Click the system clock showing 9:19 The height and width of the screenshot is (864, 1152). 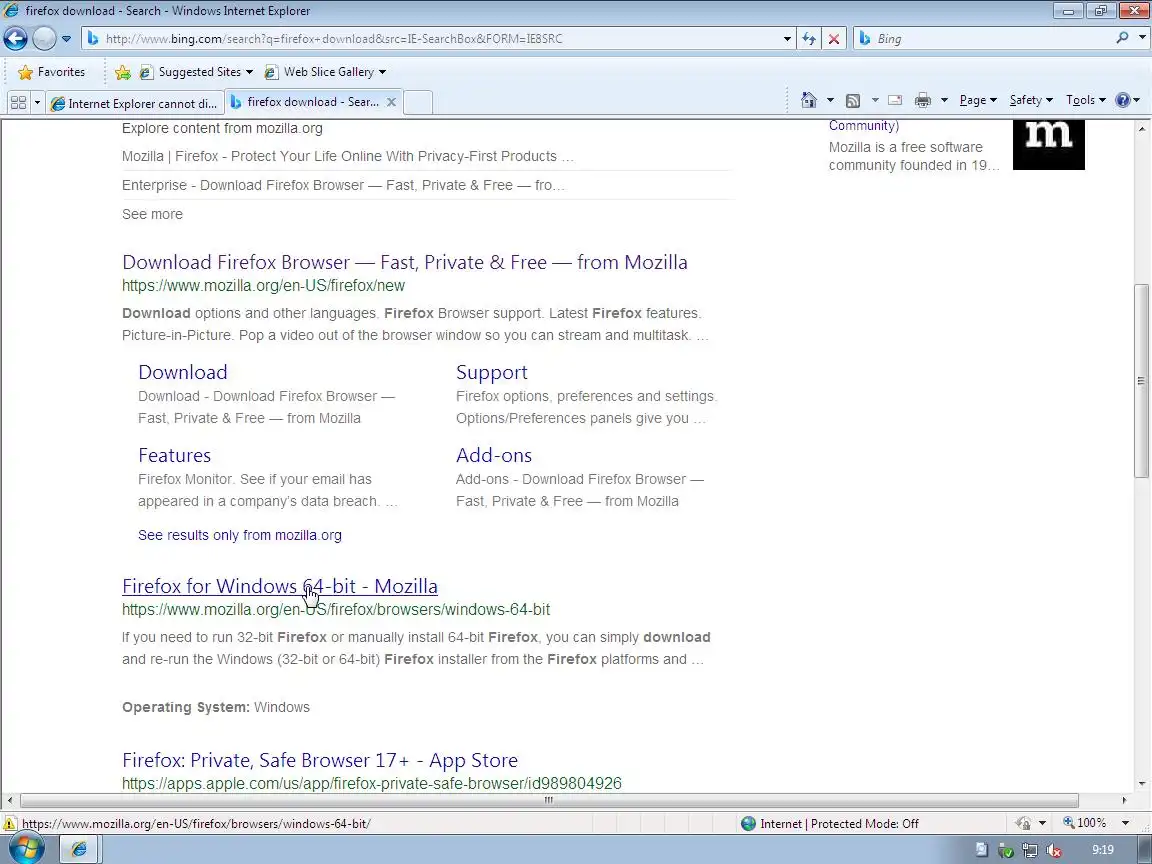click(x=1102, y=850)
